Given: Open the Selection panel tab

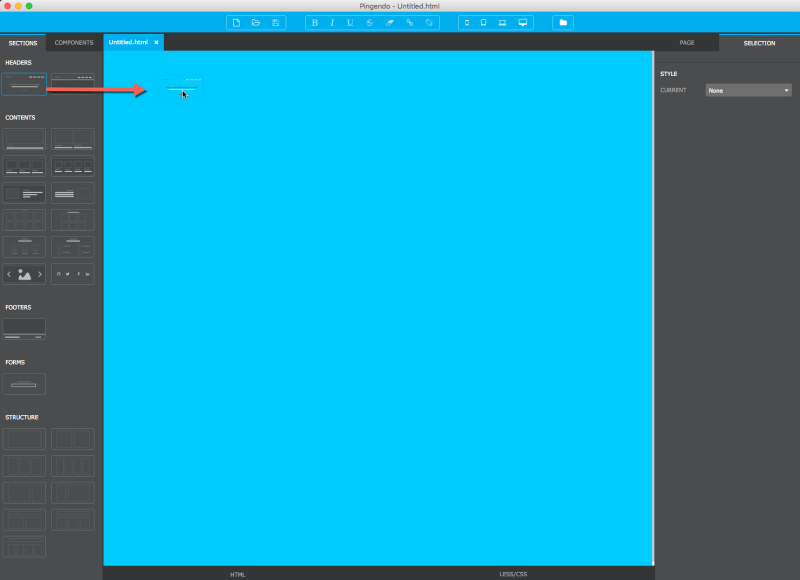Looking at the screenshot, I should tap(759, 43).
